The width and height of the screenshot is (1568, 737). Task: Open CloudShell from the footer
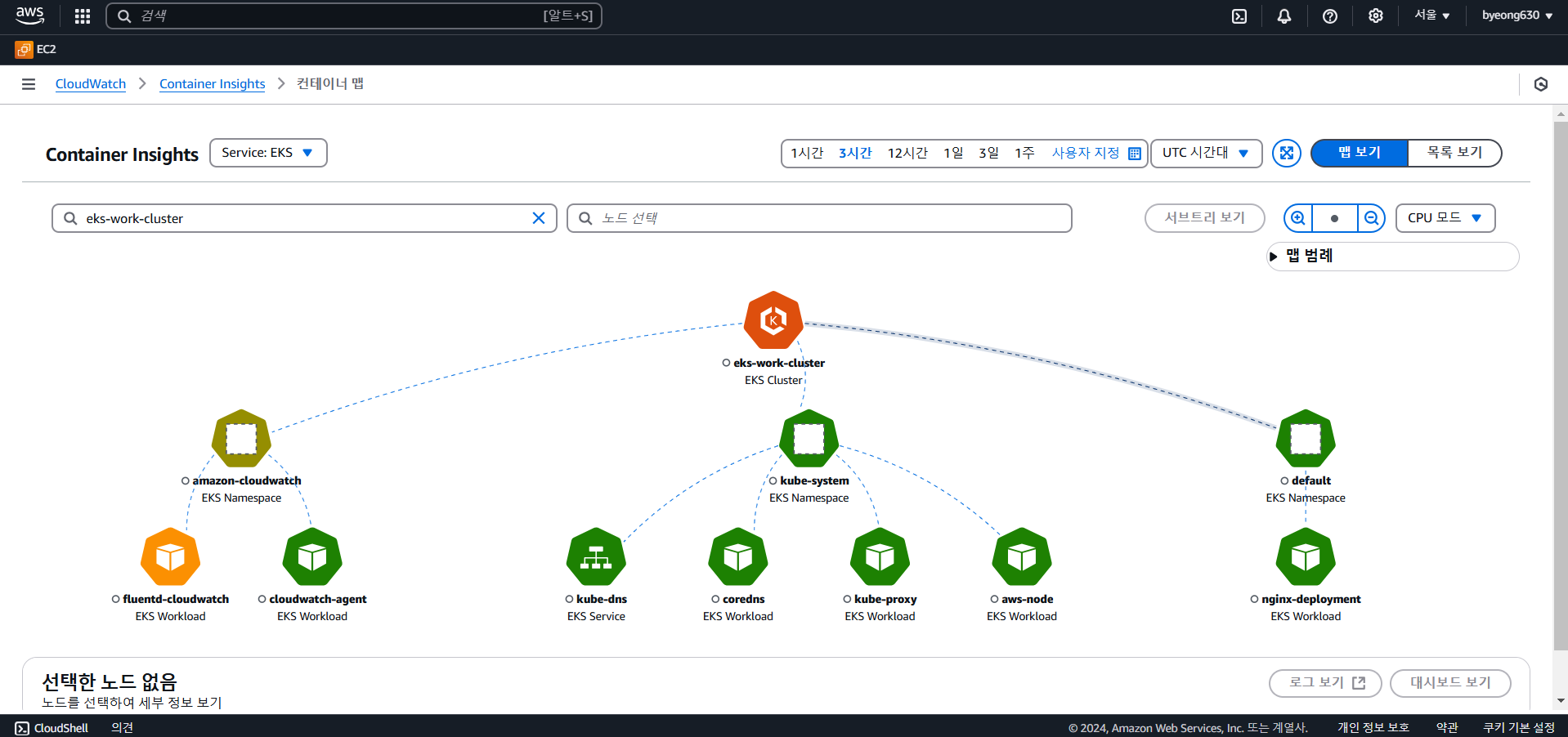(x=52, y=728)
